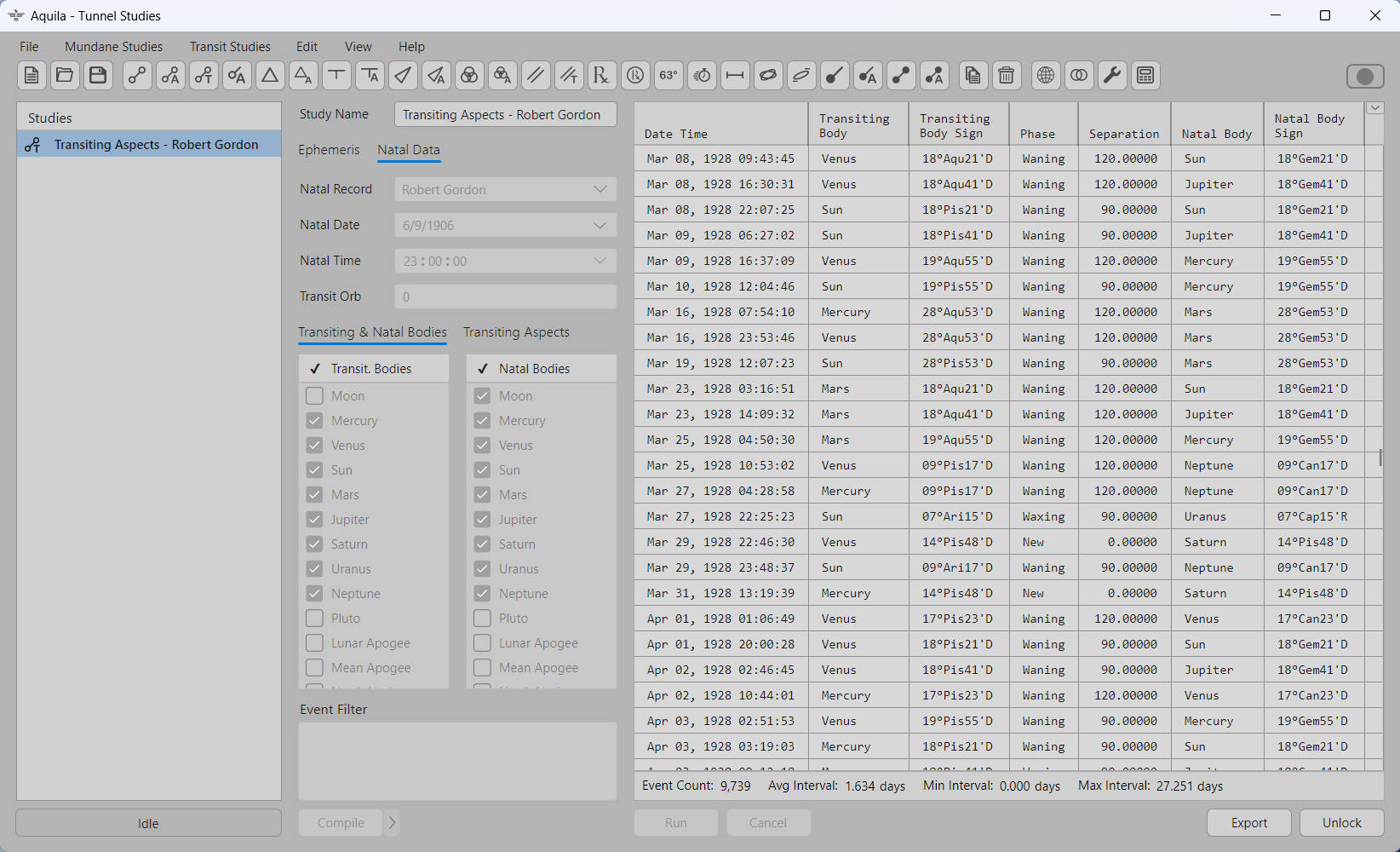Viewport: 1400px width, 852px height.
Task: Open the File menu
Action: pyautogui.click(x=29, y=47)
